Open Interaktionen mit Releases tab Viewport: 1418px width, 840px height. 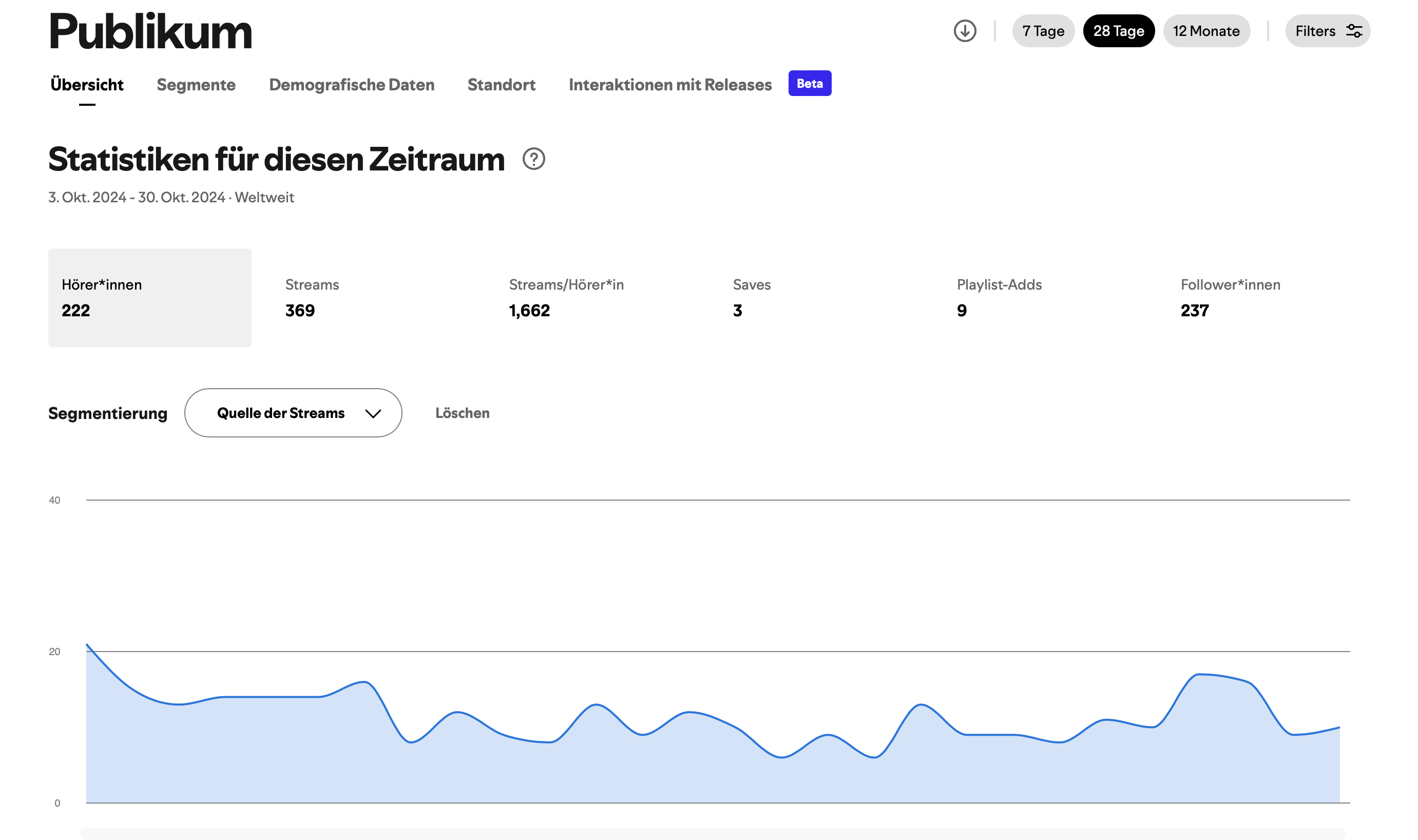coord(670,85)
